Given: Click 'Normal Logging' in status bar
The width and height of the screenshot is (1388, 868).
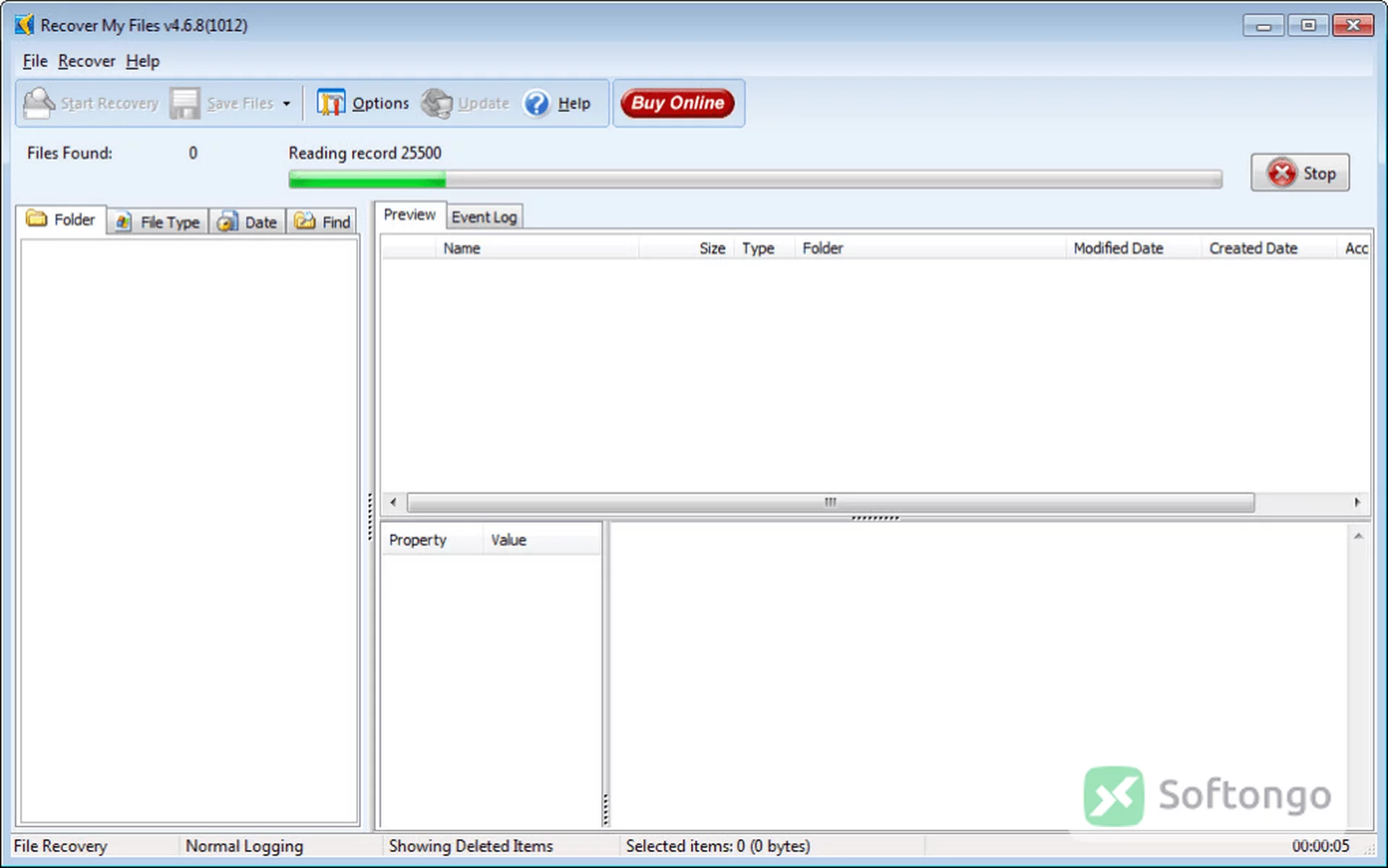Looking at the screenshot, I should pyautogui.click(x=244, y=846).
